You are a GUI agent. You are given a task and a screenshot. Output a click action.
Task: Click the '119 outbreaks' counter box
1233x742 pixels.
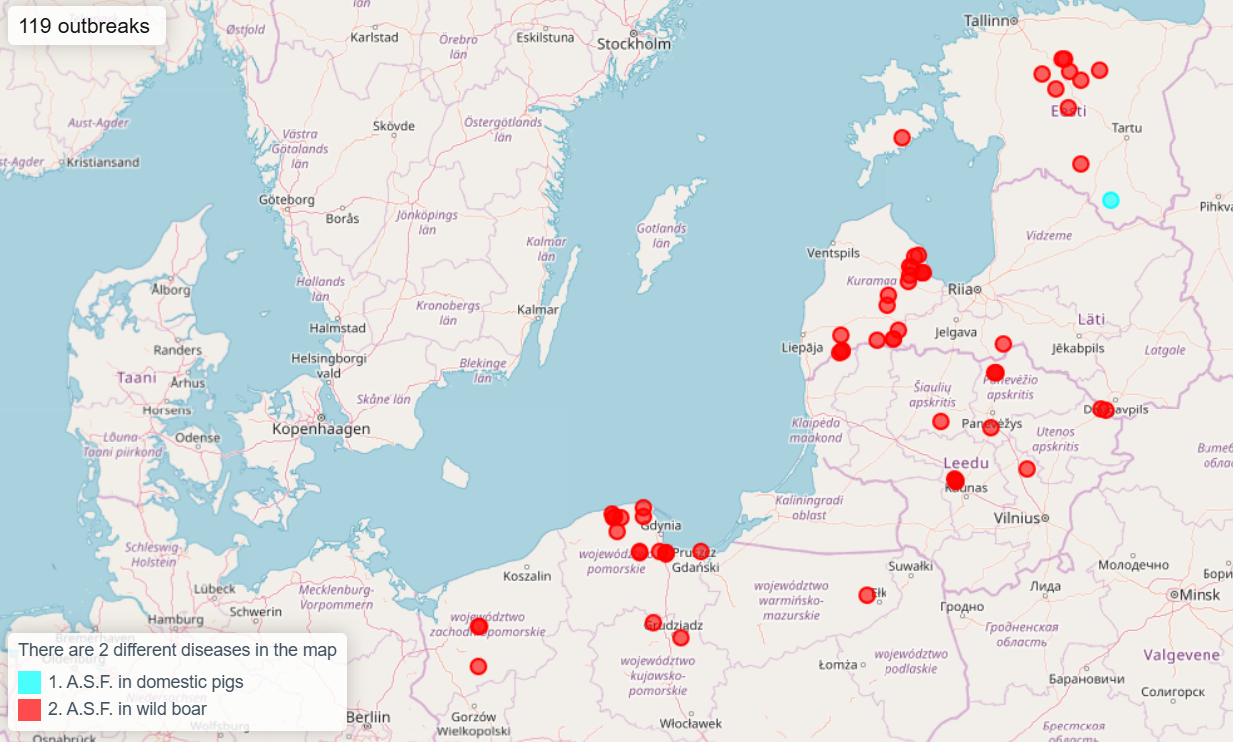coord(85,26)
